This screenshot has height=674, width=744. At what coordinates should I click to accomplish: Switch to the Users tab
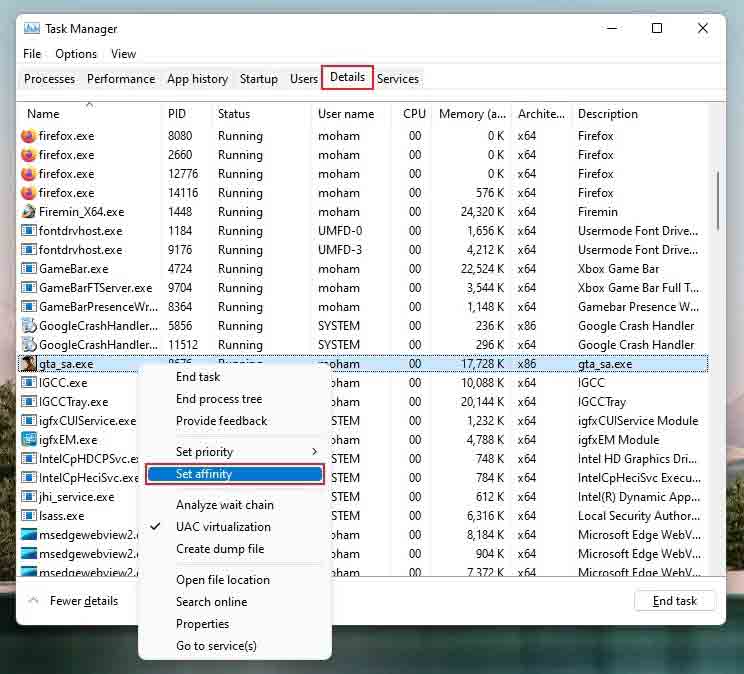click(304, 79)
